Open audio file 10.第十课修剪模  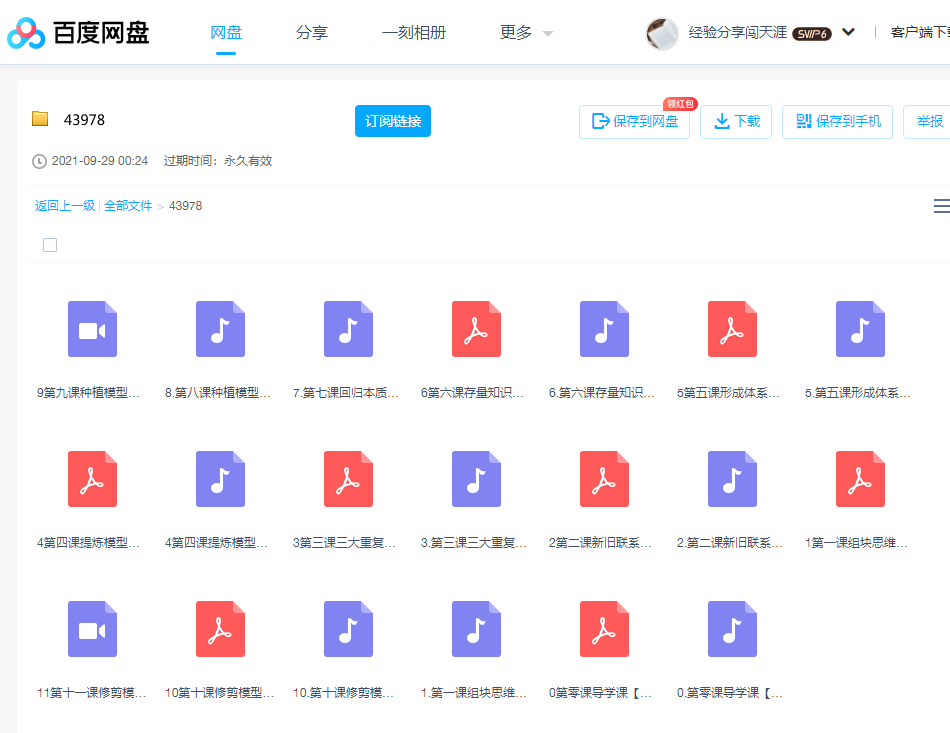(x=348, y=629)
